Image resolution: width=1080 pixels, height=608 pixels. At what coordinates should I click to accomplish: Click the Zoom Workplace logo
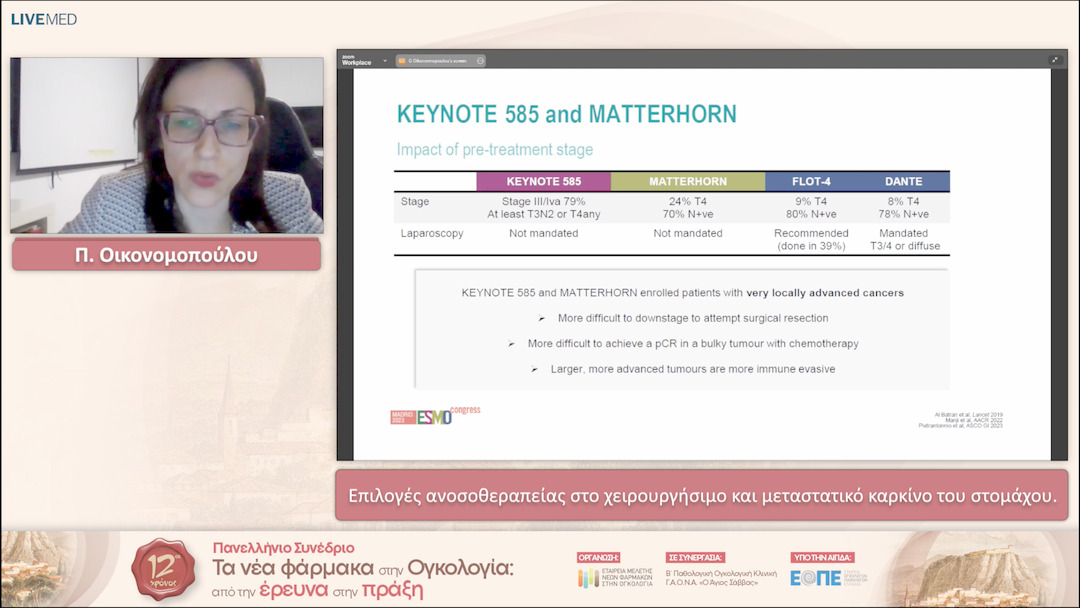[356, 61]
